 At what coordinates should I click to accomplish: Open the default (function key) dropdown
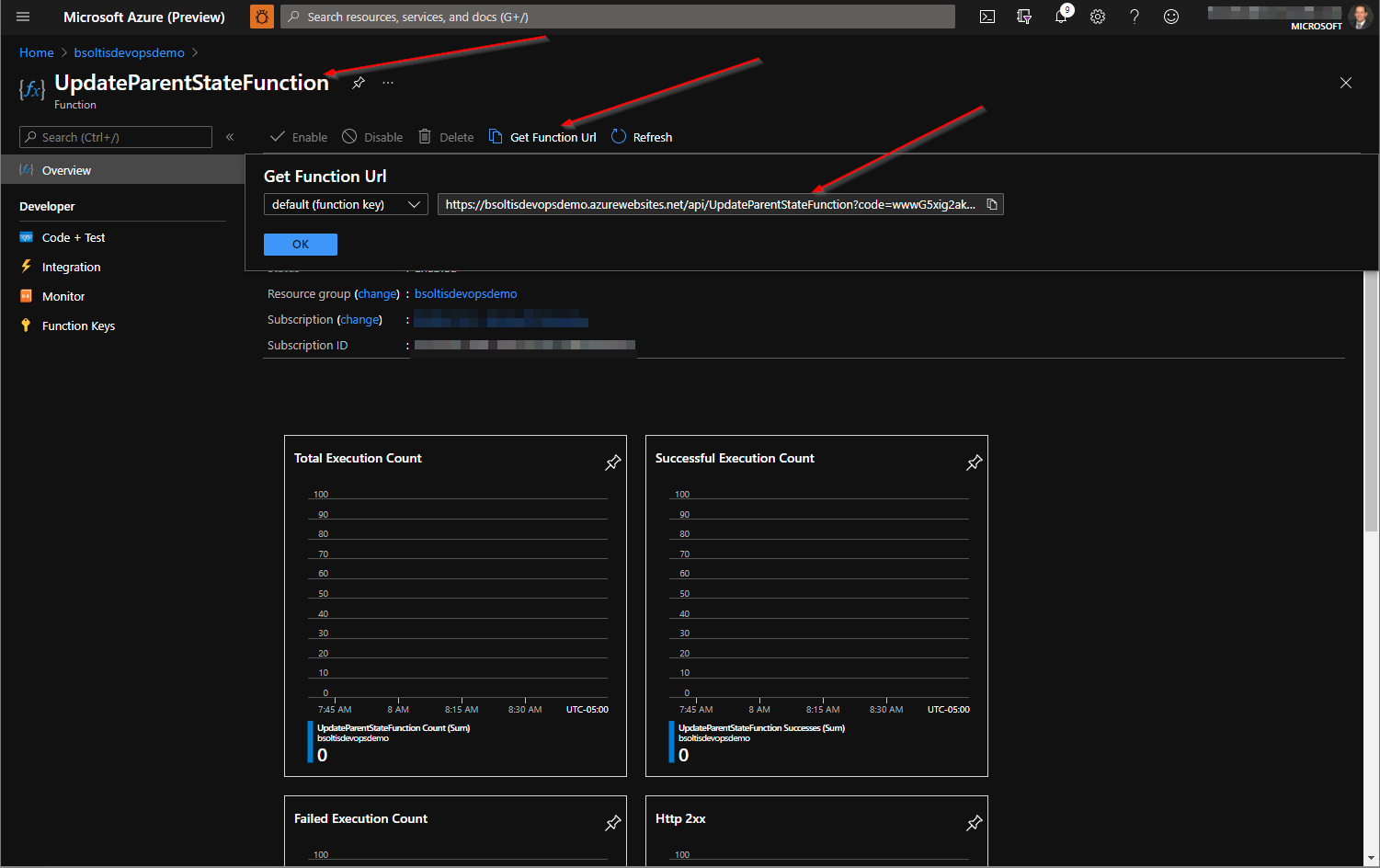(x=346, y=204)
